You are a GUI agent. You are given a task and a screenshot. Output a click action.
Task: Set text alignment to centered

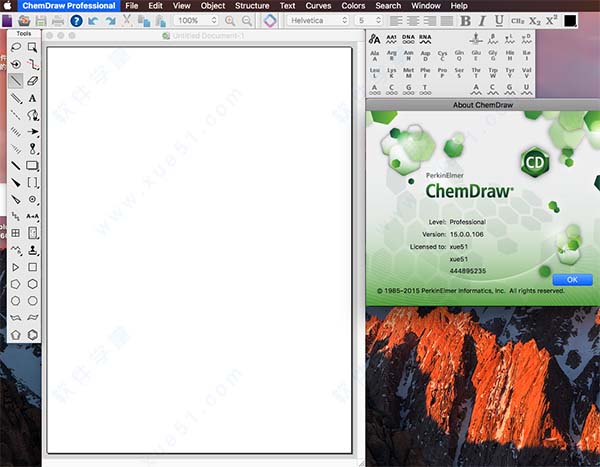[413, 21]
